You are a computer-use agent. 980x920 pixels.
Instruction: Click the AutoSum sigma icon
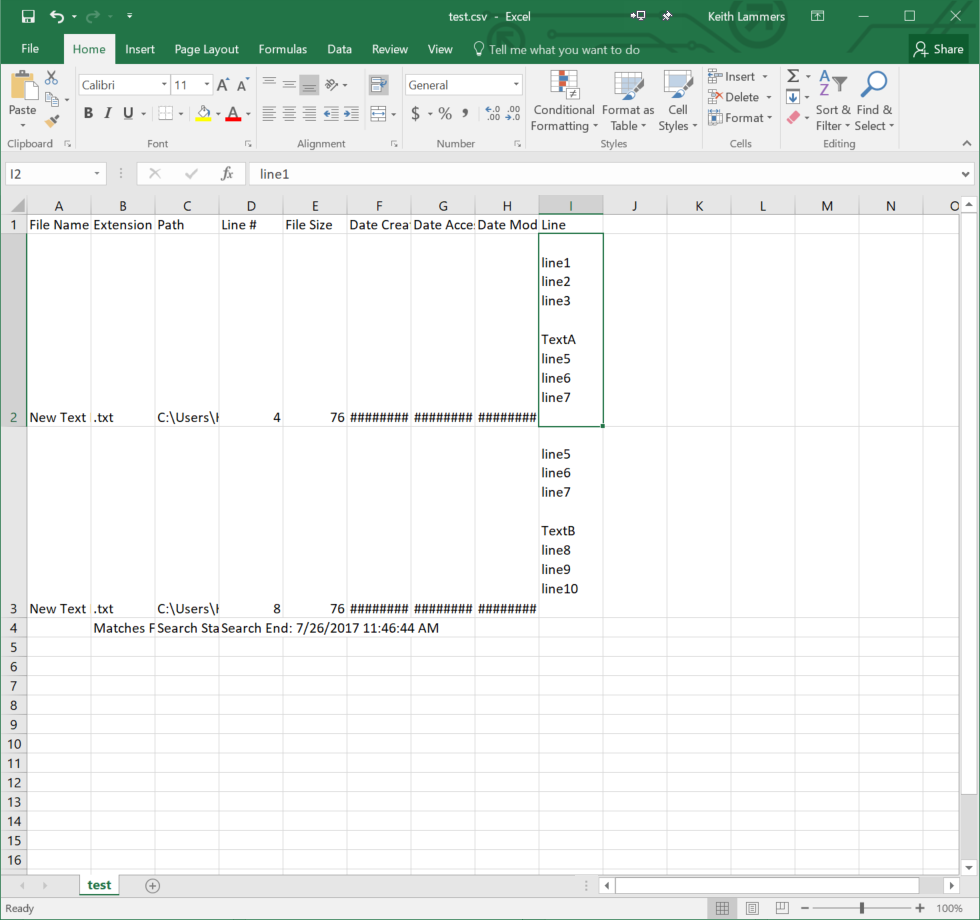(x=793, y=77)
